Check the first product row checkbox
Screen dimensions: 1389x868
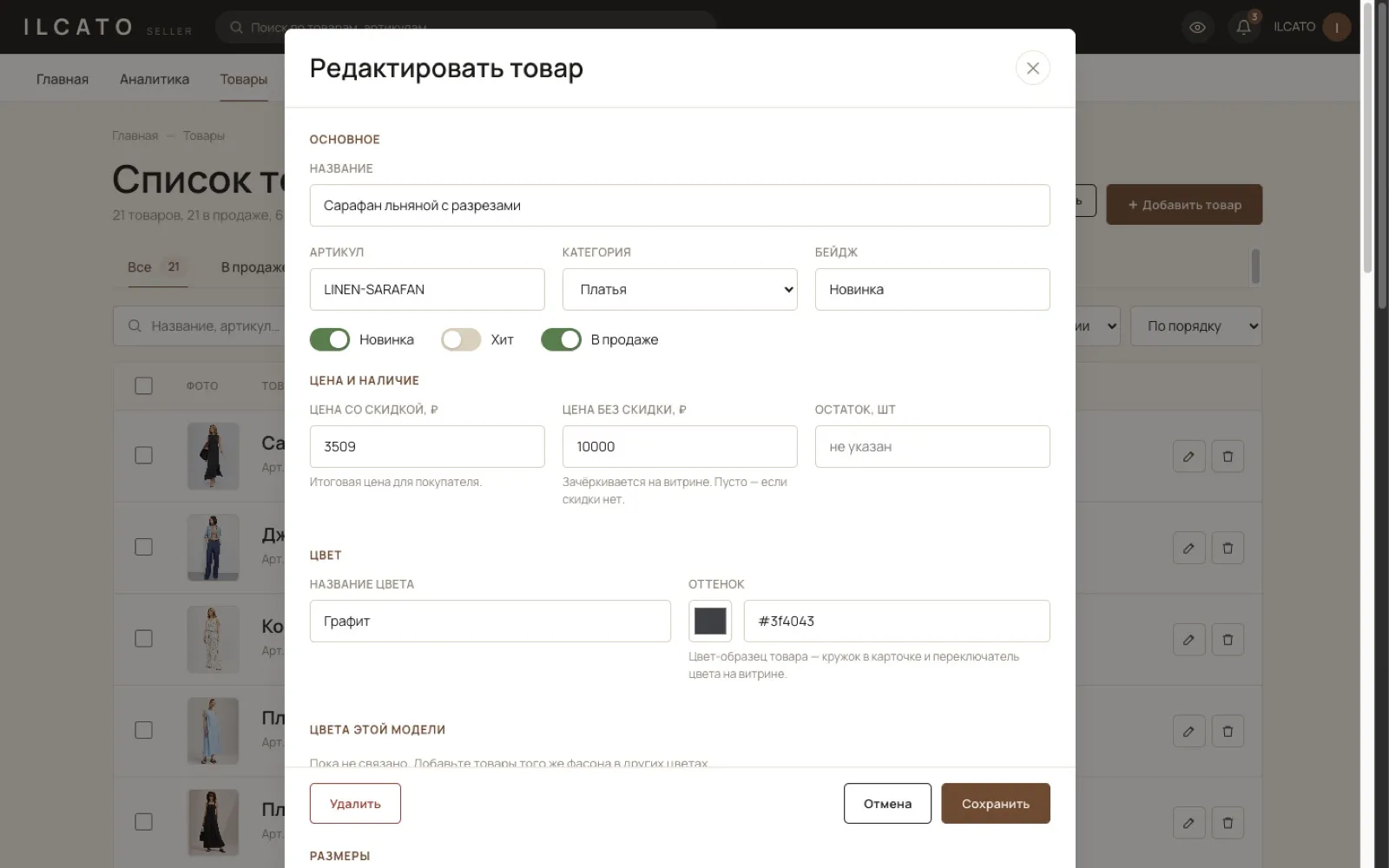[144, 456]
